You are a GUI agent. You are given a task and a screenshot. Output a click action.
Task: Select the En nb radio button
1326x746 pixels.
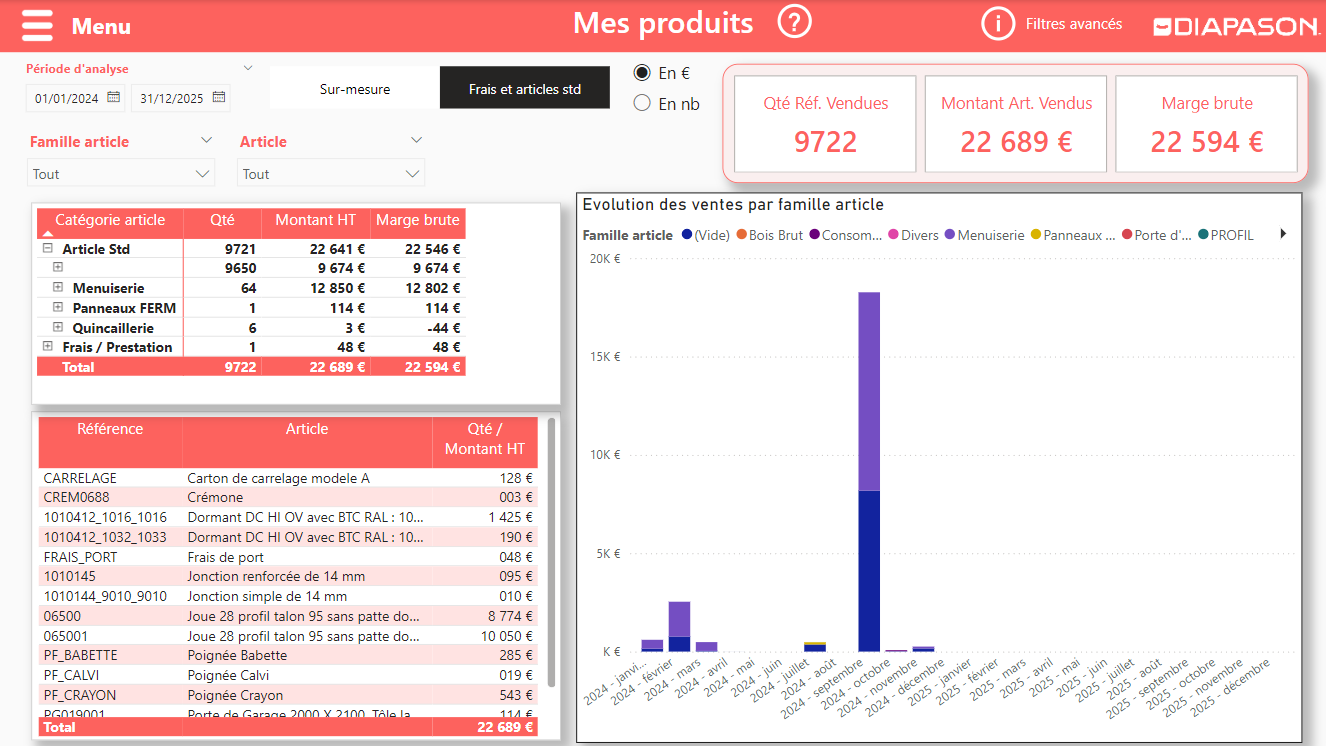click(x=642, y=103)
